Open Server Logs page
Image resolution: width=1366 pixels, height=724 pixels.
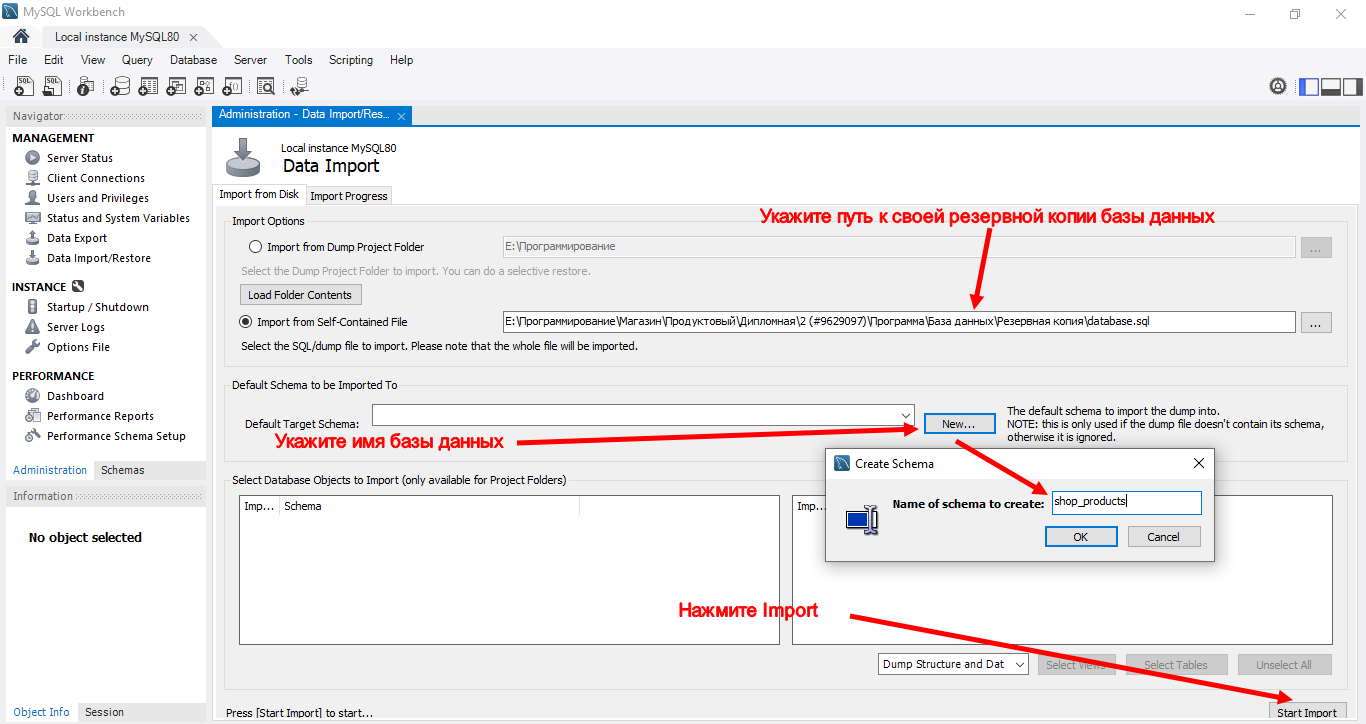[76, 327]
